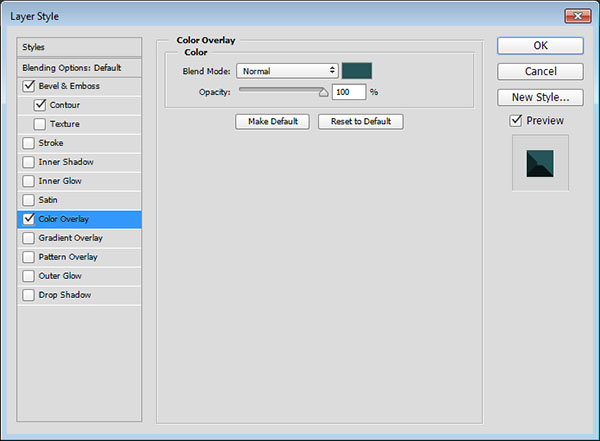
Task: Select the Gradient Overlay effect row
Action: coord(79,238)
